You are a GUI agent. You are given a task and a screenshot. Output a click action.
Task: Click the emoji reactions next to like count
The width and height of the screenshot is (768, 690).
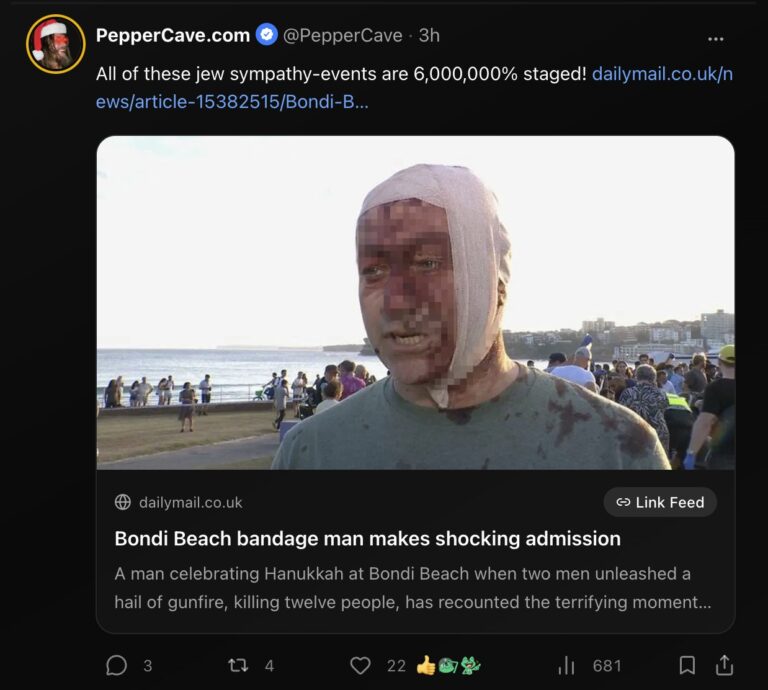click(x=449, y=665)
